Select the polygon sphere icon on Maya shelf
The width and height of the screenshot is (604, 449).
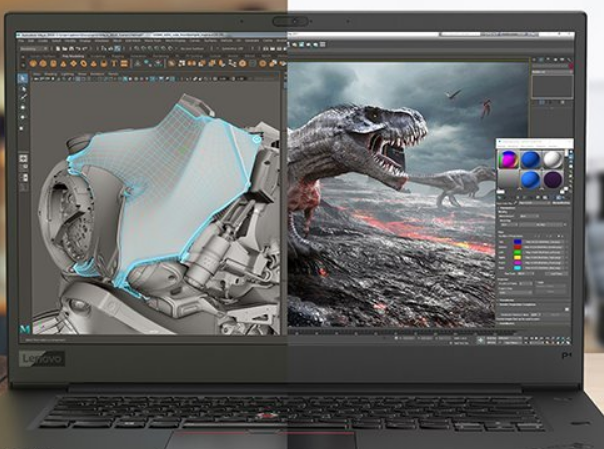33,63
